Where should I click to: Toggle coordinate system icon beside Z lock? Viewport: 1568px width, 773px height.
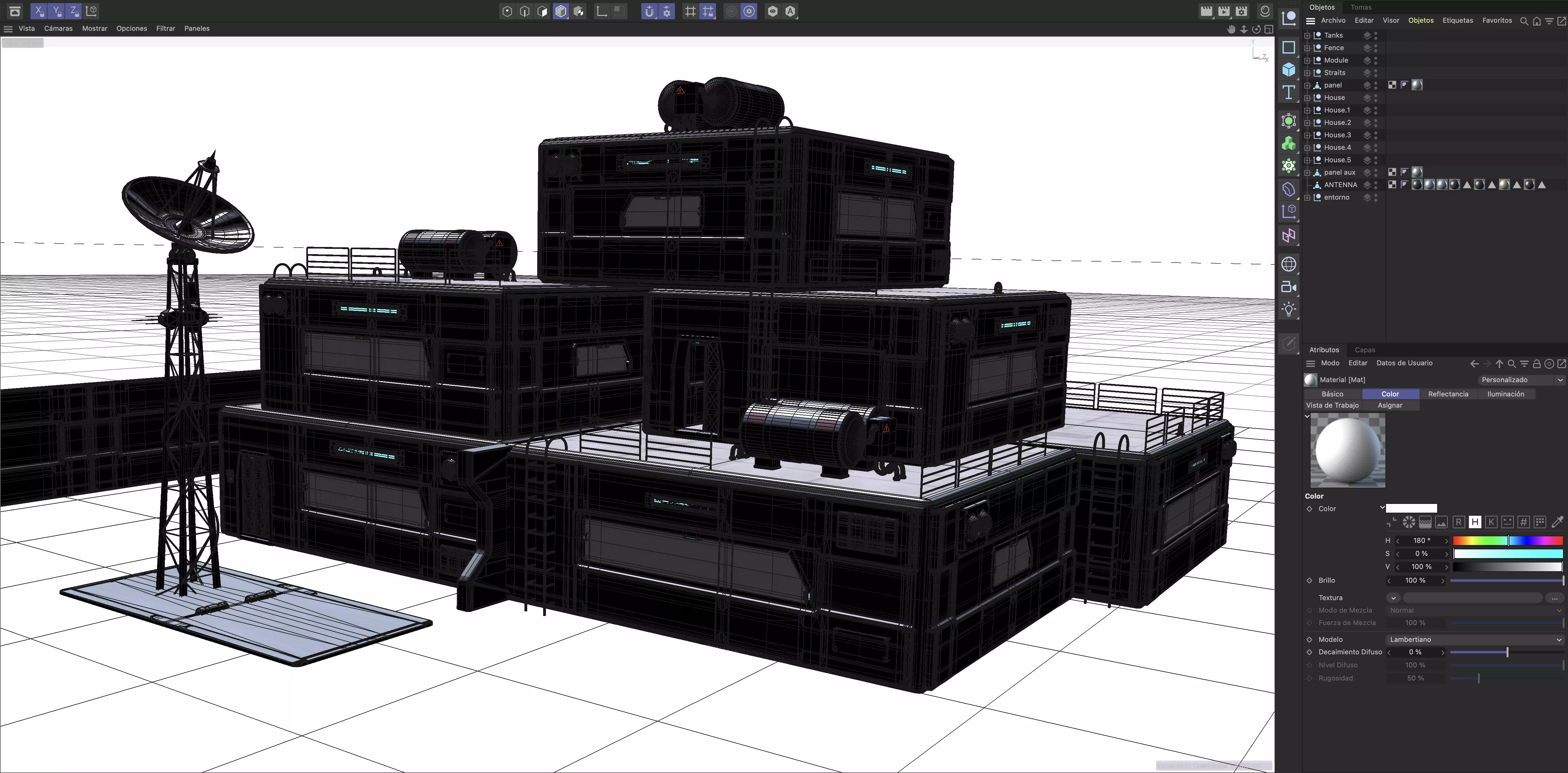[x=91, y=11]
